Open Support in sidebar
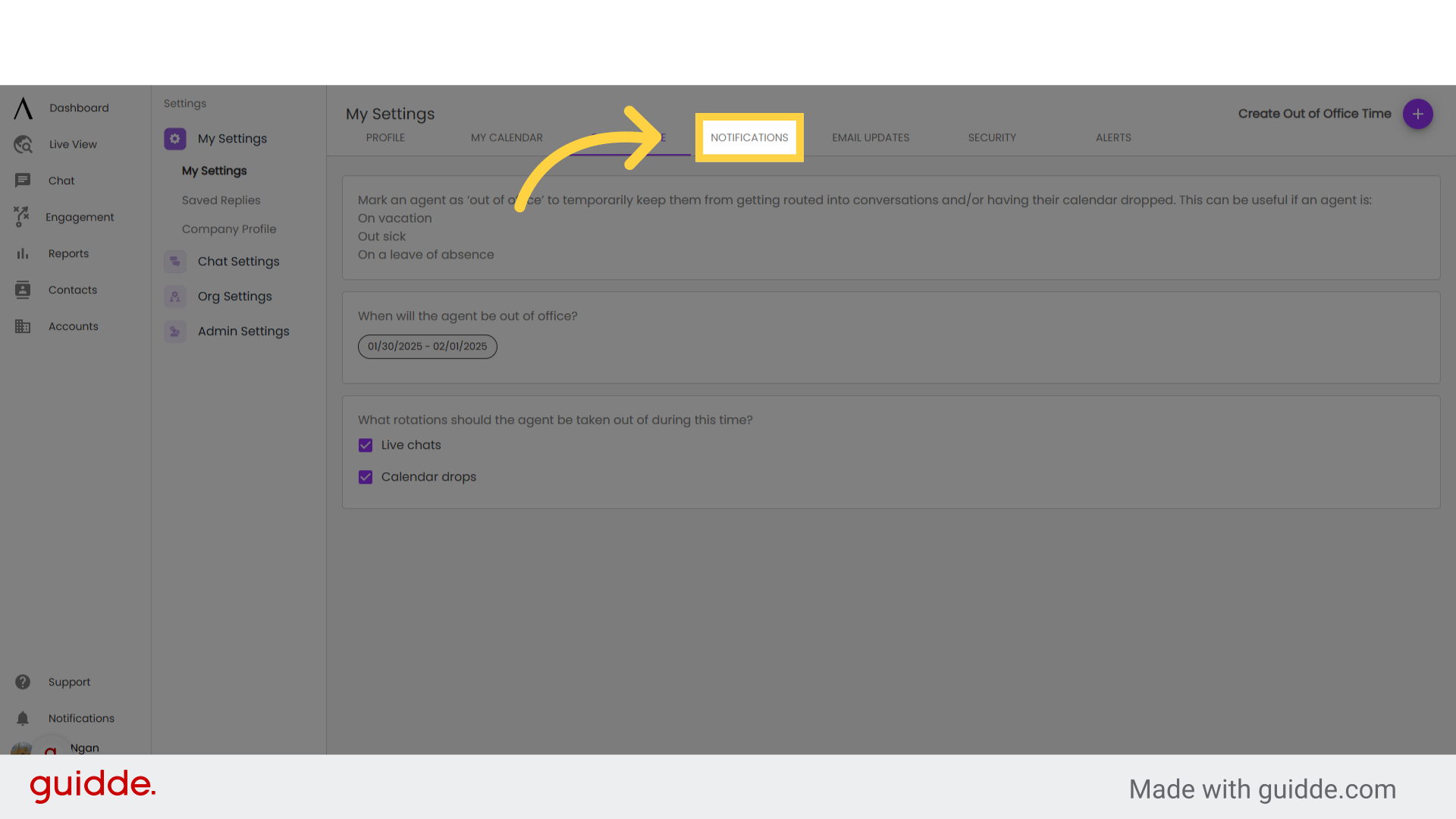The image size is (1456, 819). point(69,682)
